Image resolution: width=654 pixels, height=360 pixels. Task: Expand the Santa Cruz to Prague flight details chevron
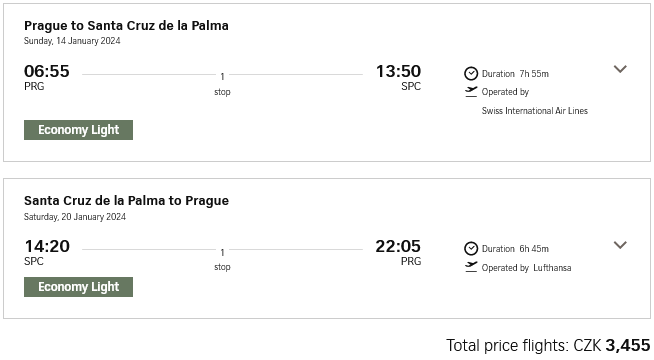click(620, 245)
